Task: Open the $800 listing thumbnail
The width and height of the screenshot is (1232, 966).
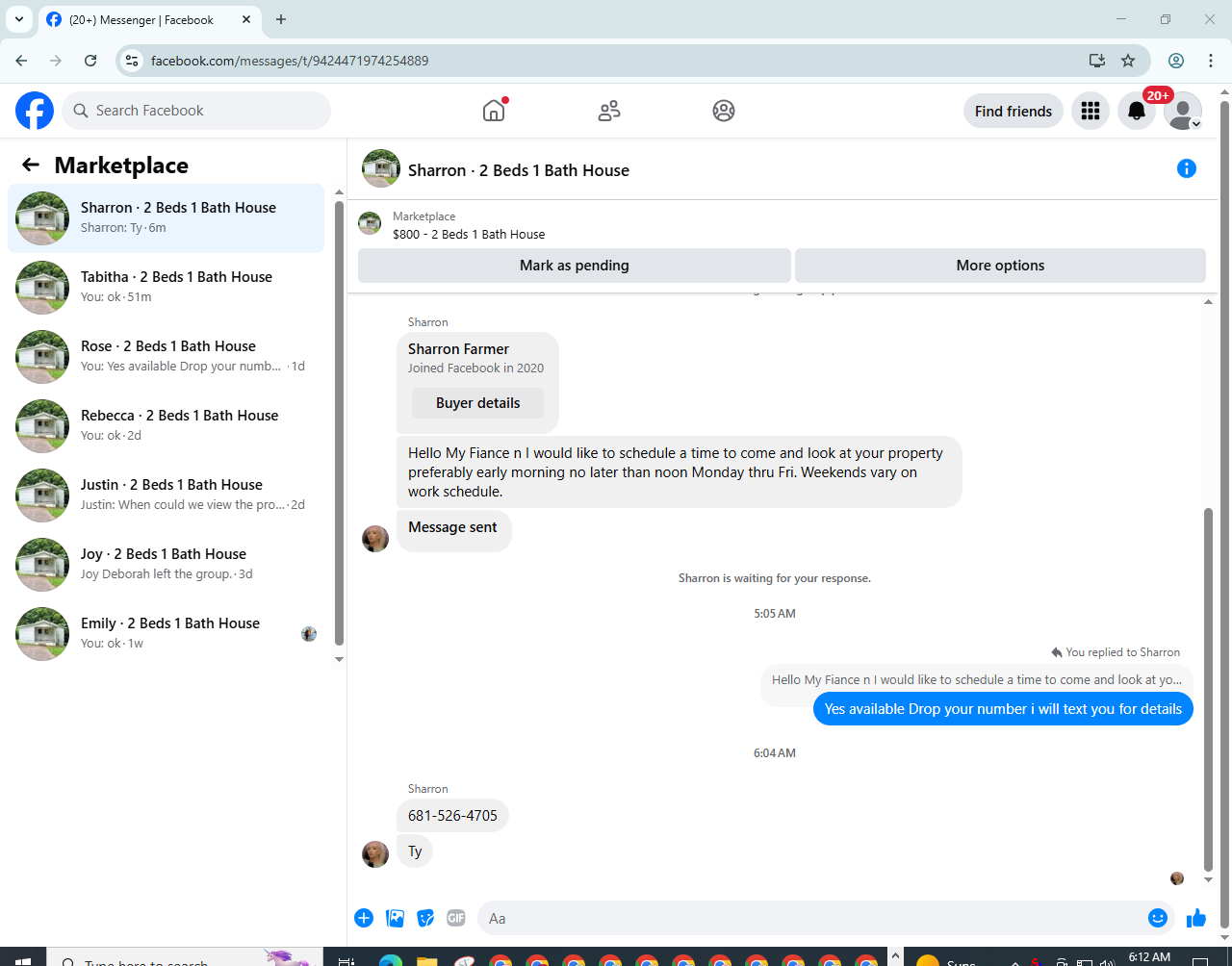Action: pos(370,224)
